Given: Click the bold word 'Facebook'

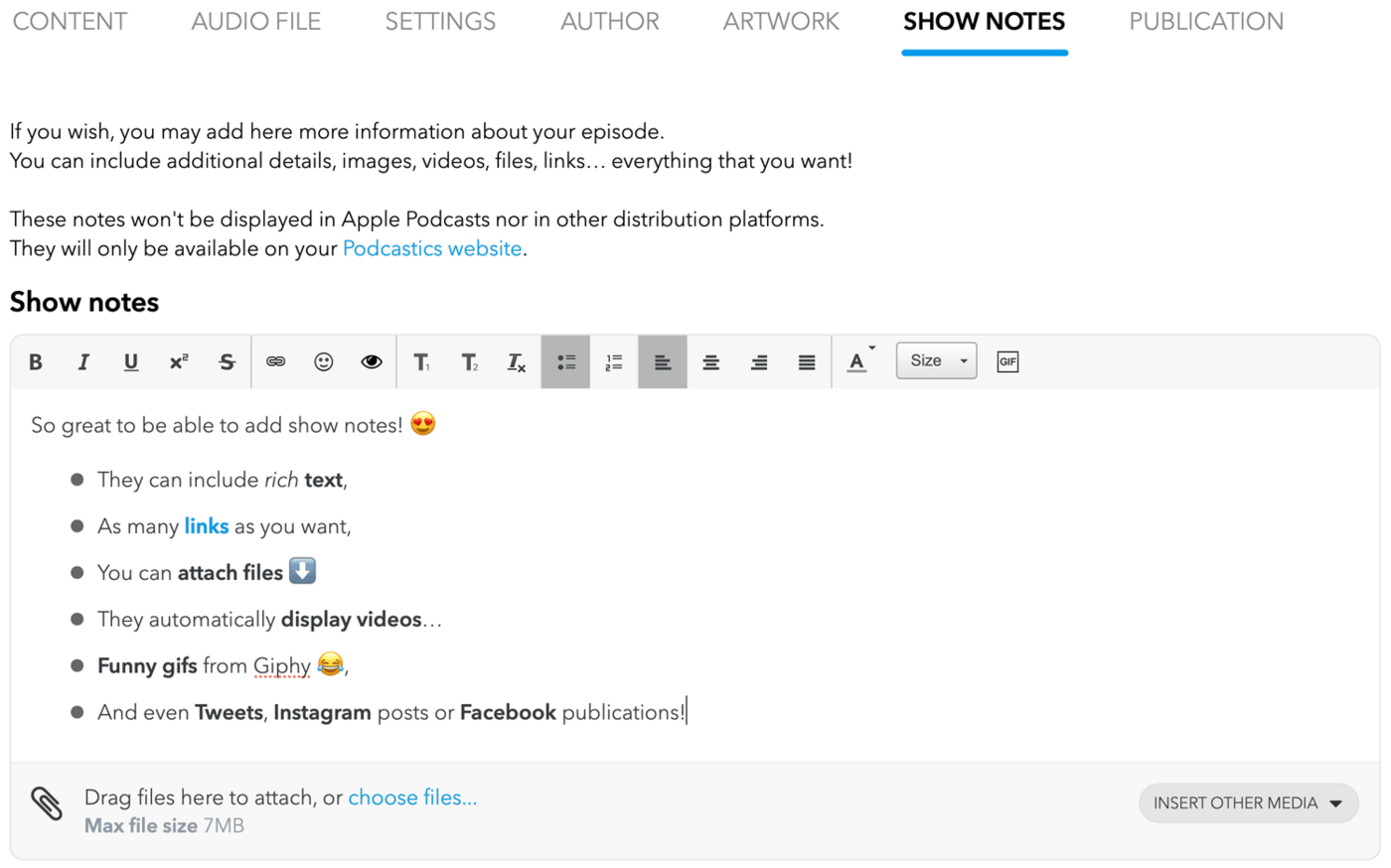Looking at the screenshot, I should 508,713.
